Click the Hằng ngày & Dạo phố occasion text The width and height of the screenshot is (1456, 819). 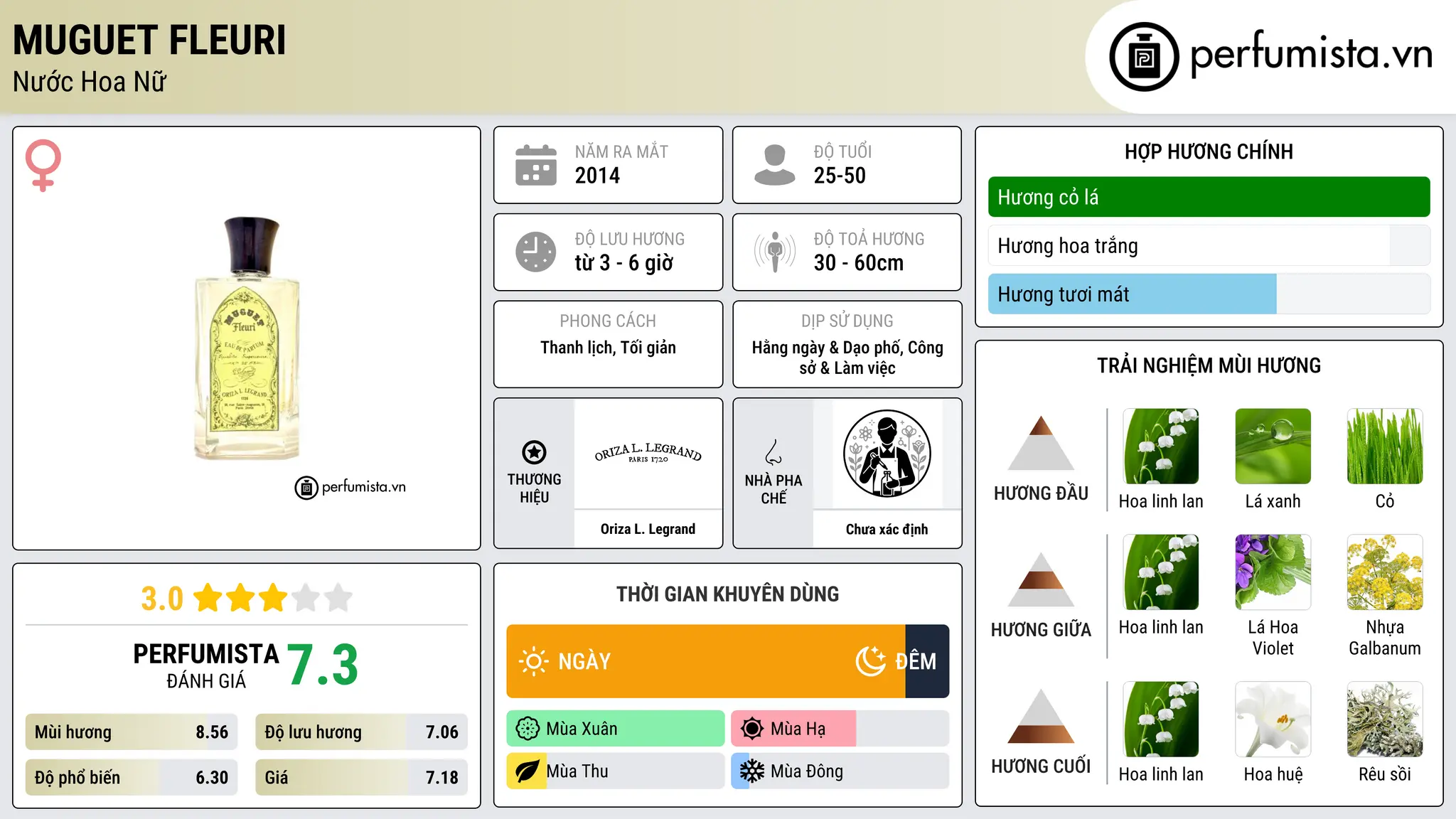click(847, 358)
